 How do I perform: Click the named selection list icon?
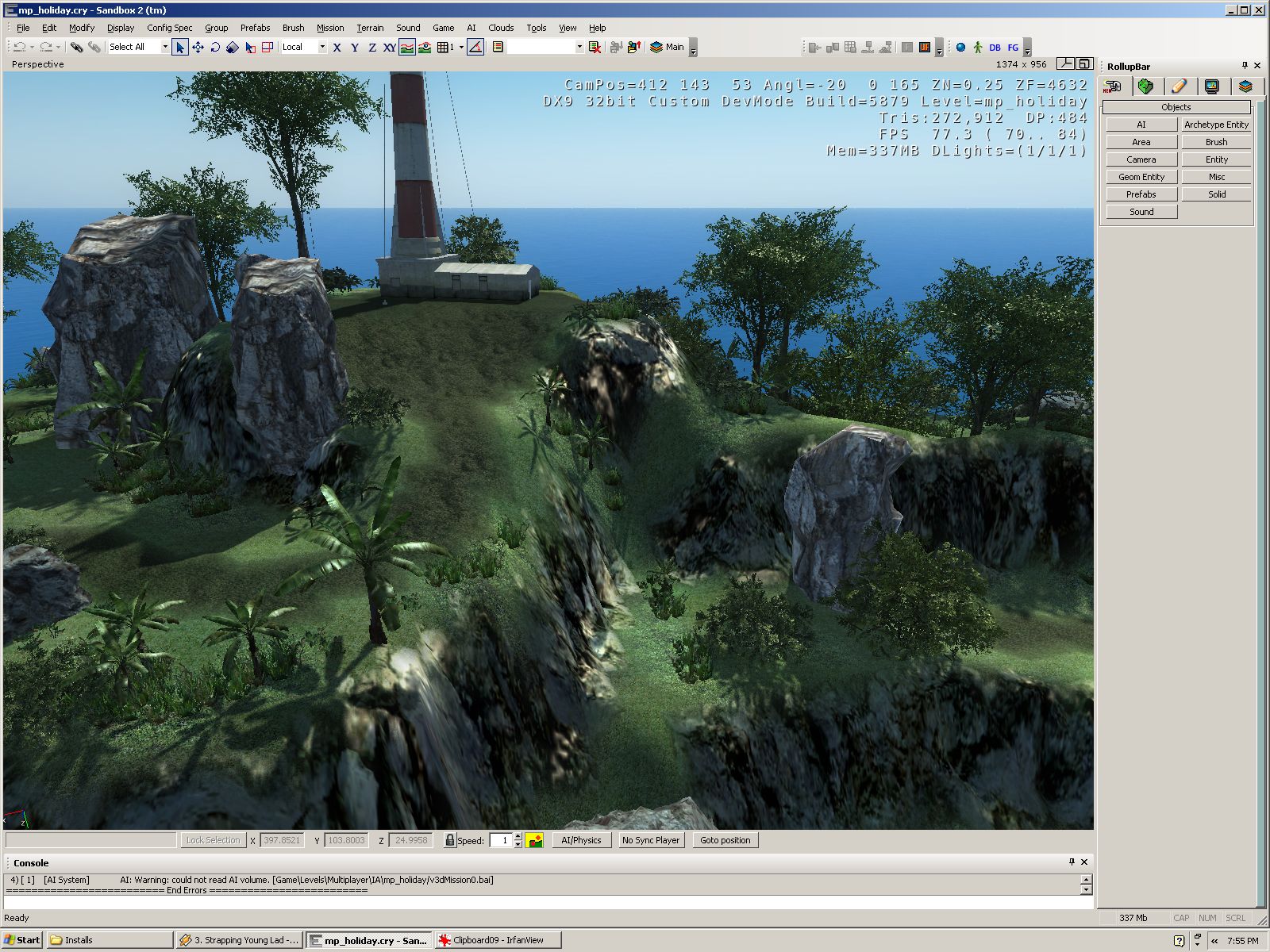pyautogui.click(x=498, y=48)
